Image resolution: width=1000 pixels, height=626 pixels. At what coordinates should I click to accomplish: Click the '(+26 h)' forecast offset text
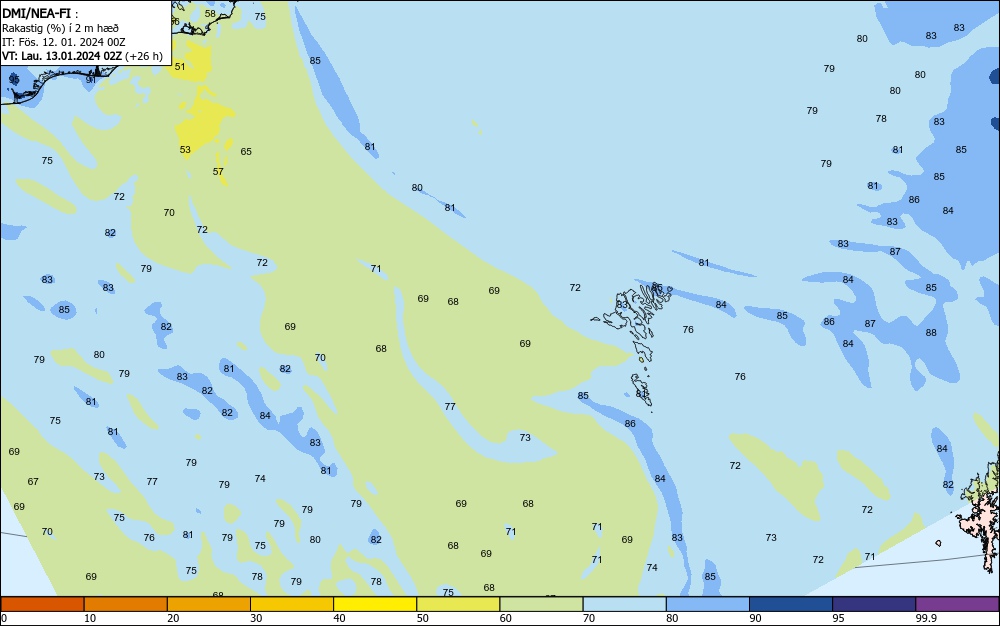click(x=143, y=56)
